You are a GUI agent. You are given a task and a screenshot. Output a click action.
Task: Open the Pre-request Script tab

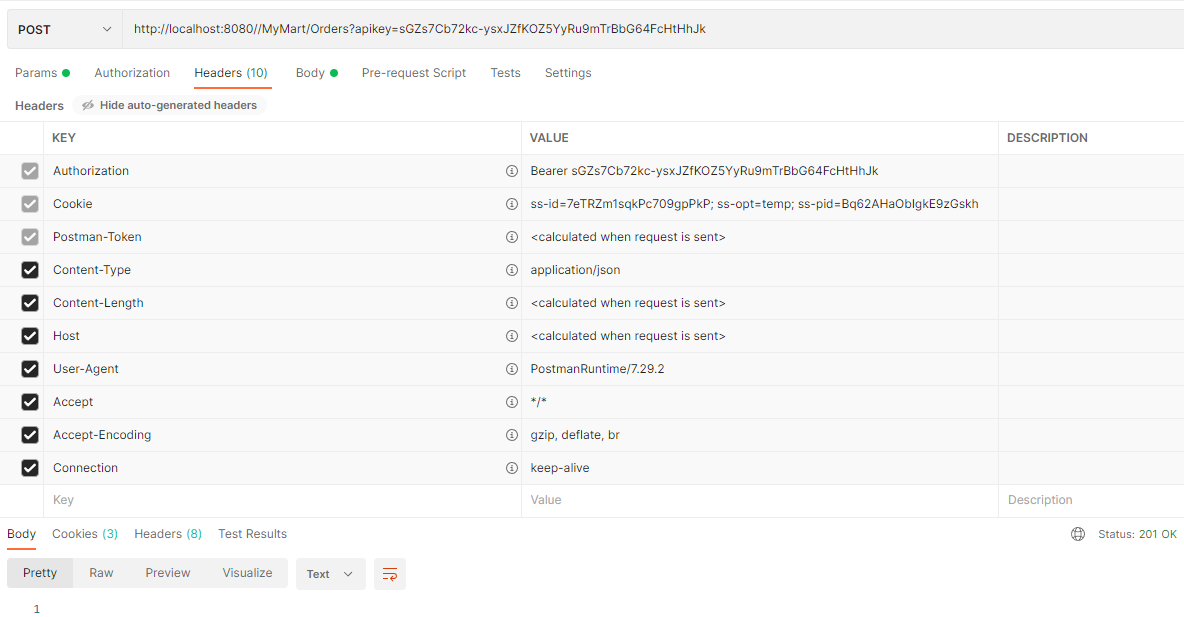[414, 73]
